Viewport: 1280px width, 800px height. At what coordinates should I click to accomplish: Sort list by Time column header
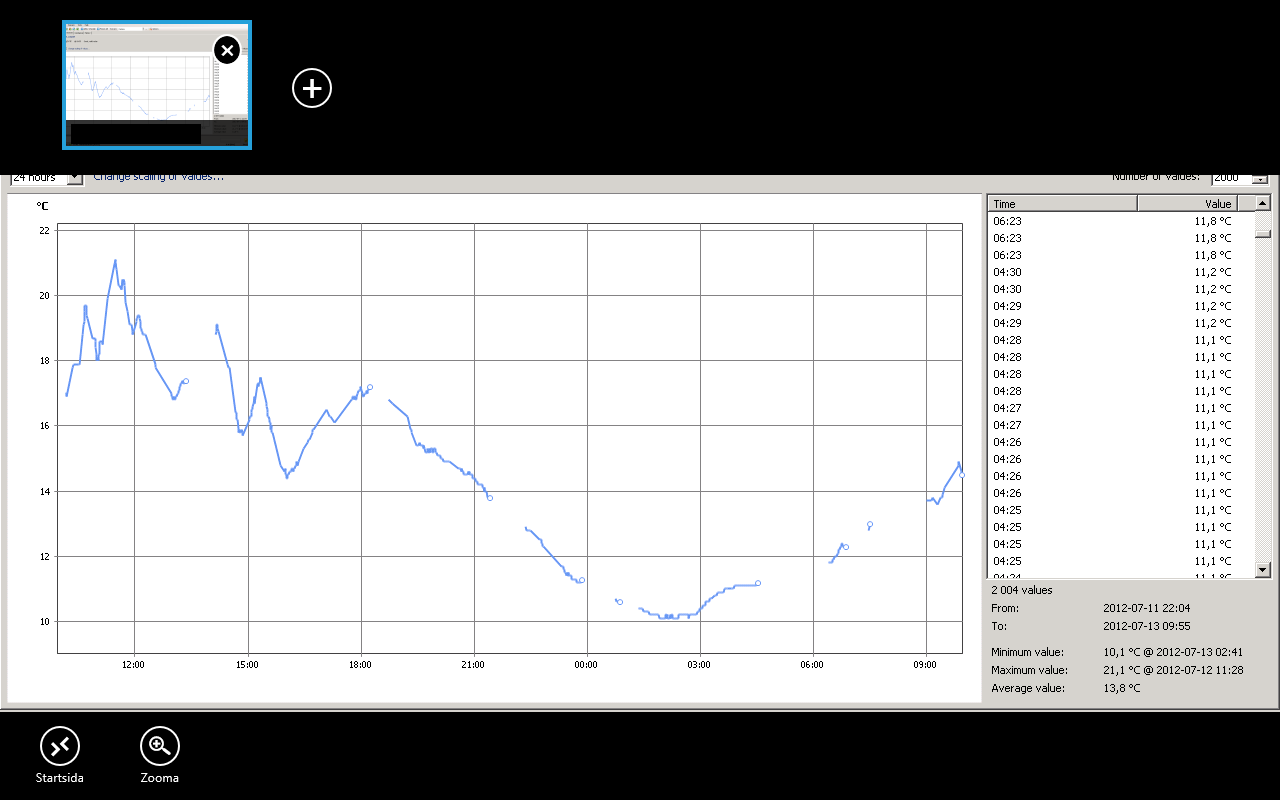(x=1062, y=203)
